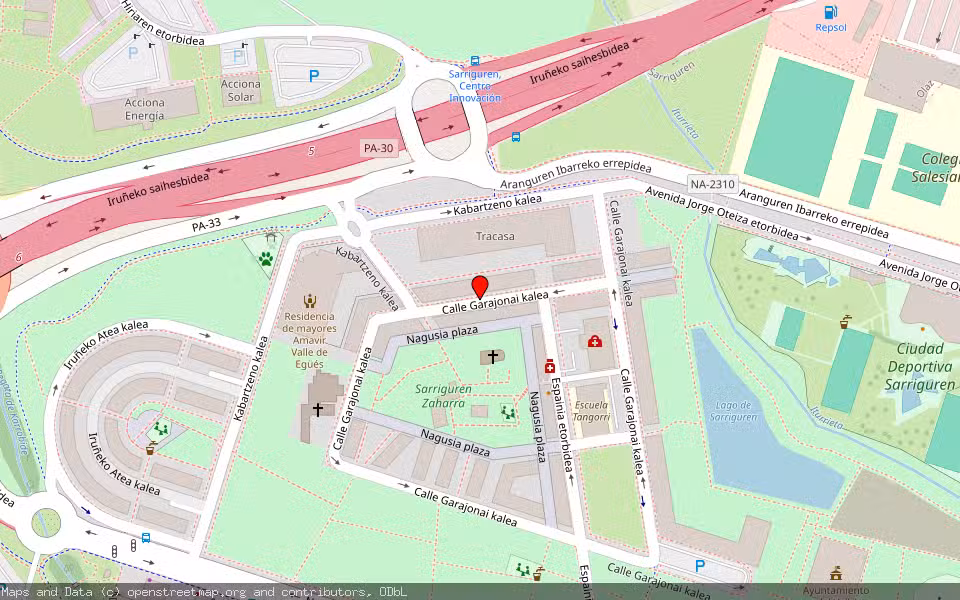Select the Repsol fuel station icon
This screenshot has width=960, height=600.
pos(829,12)
